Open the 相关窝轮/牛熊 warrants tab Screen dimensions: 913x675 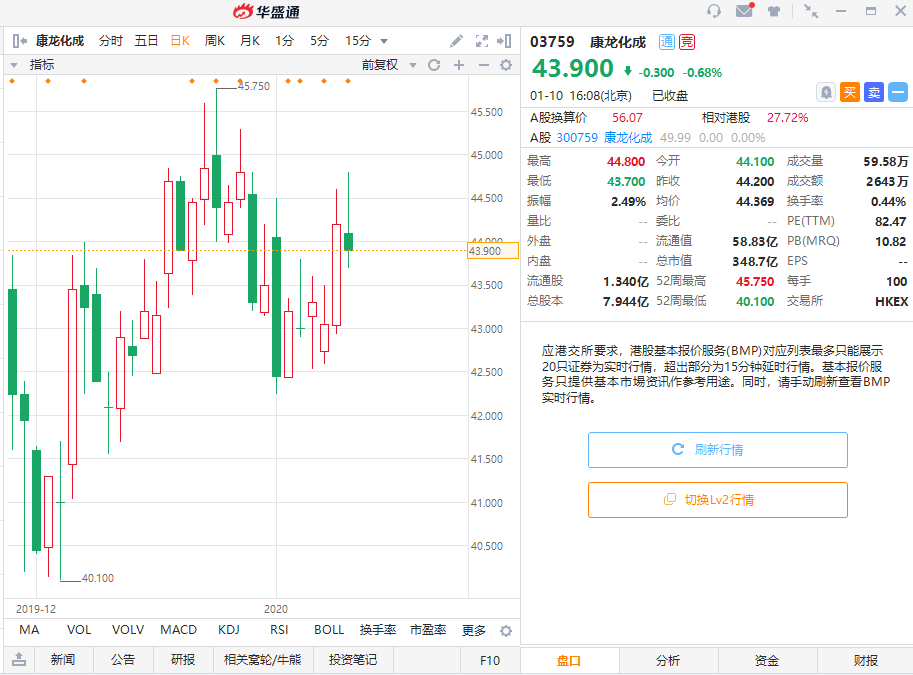pos(263,660)
